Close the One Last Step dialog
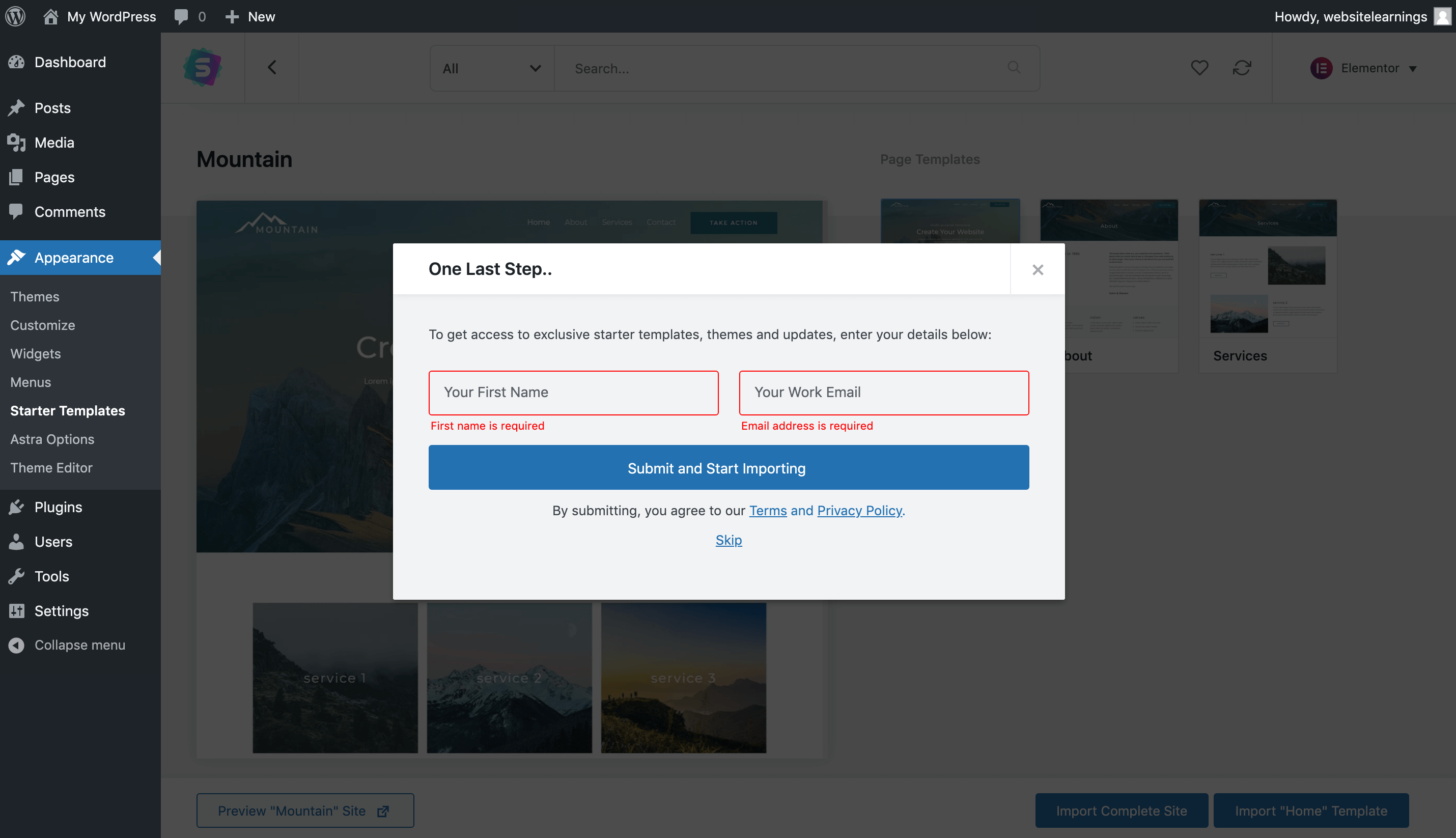This screenshot has height=838, width=1456. click(x=1038, y=269)
